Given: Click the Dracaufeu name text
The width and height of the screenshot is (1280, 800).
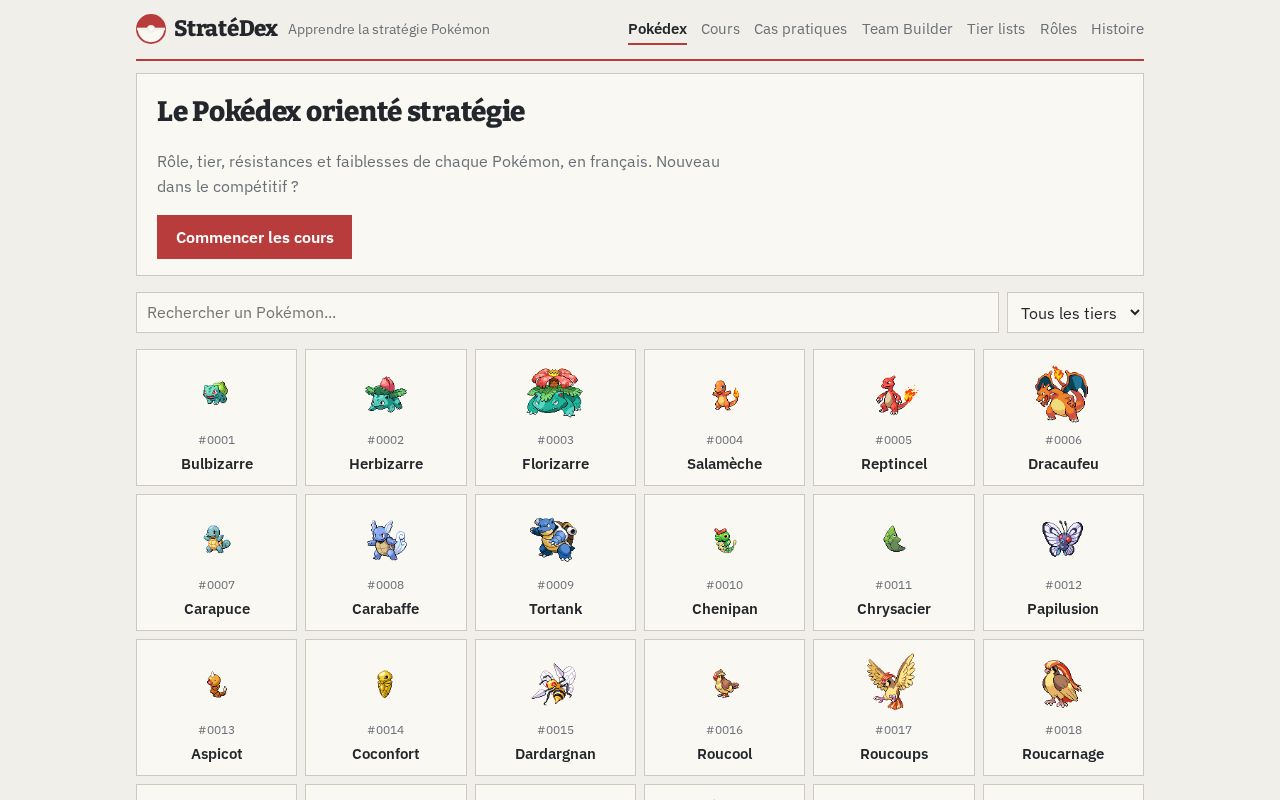Looking at the screenshot, I should pos(1063,464).
